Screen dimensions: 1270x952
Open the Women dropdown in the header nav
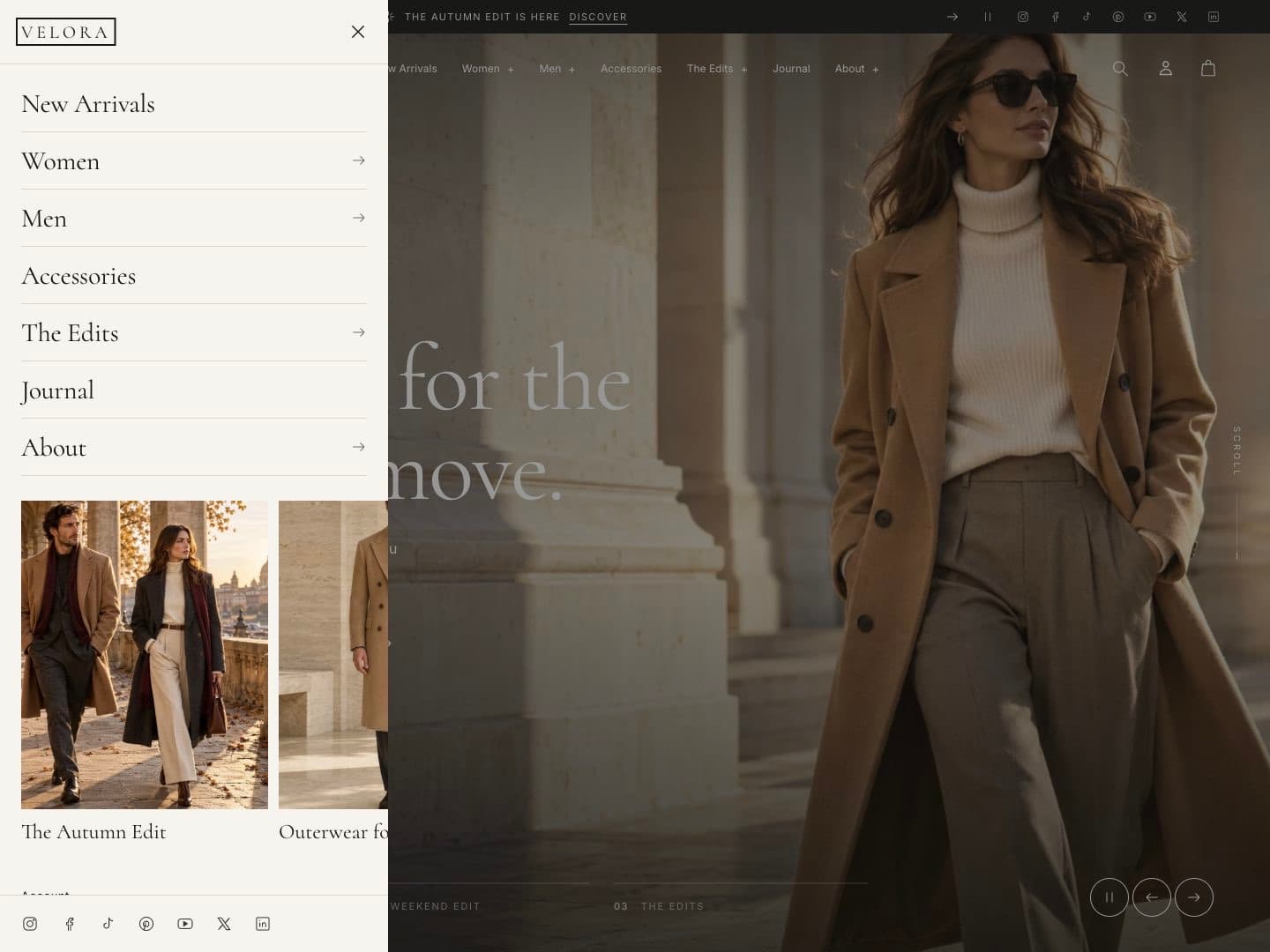pyautogui.click(x=488, y=69)
